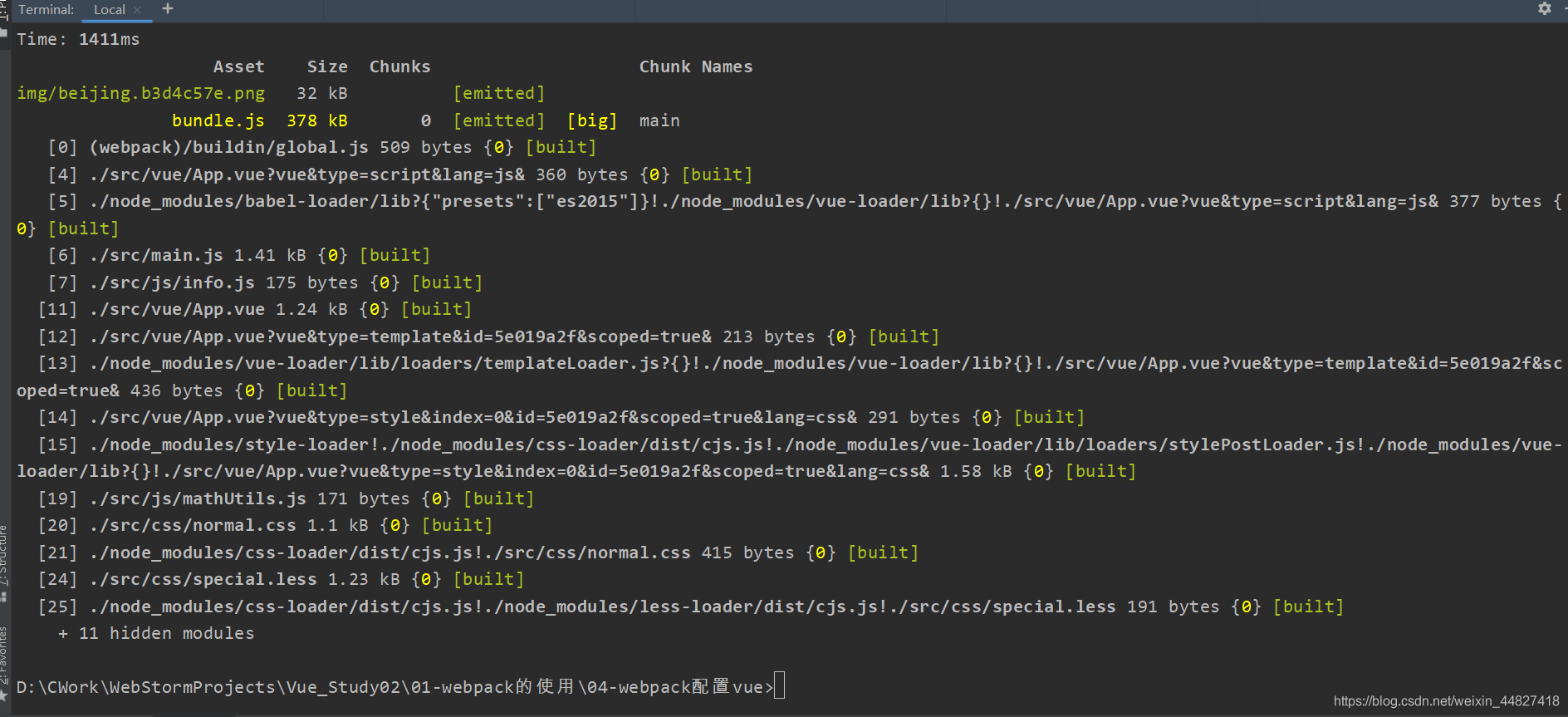1568x717 pixels.
Task: Click the 'Size' column header
Action: point(327,66)
